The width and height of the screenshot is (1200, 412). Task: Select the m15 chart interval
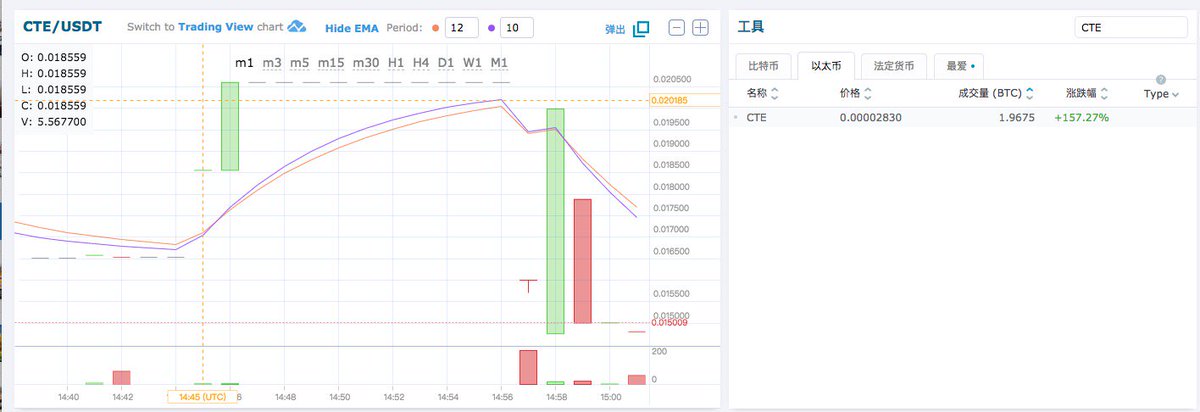pyautogui.click(x=331, y=63)
